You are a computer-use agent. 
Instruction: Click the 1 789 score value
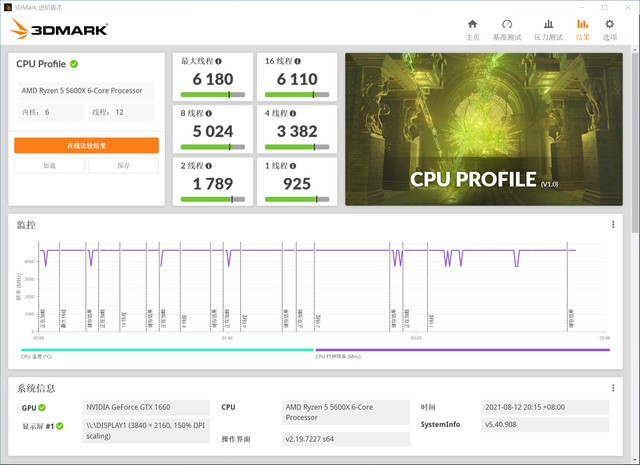point(213,184)
